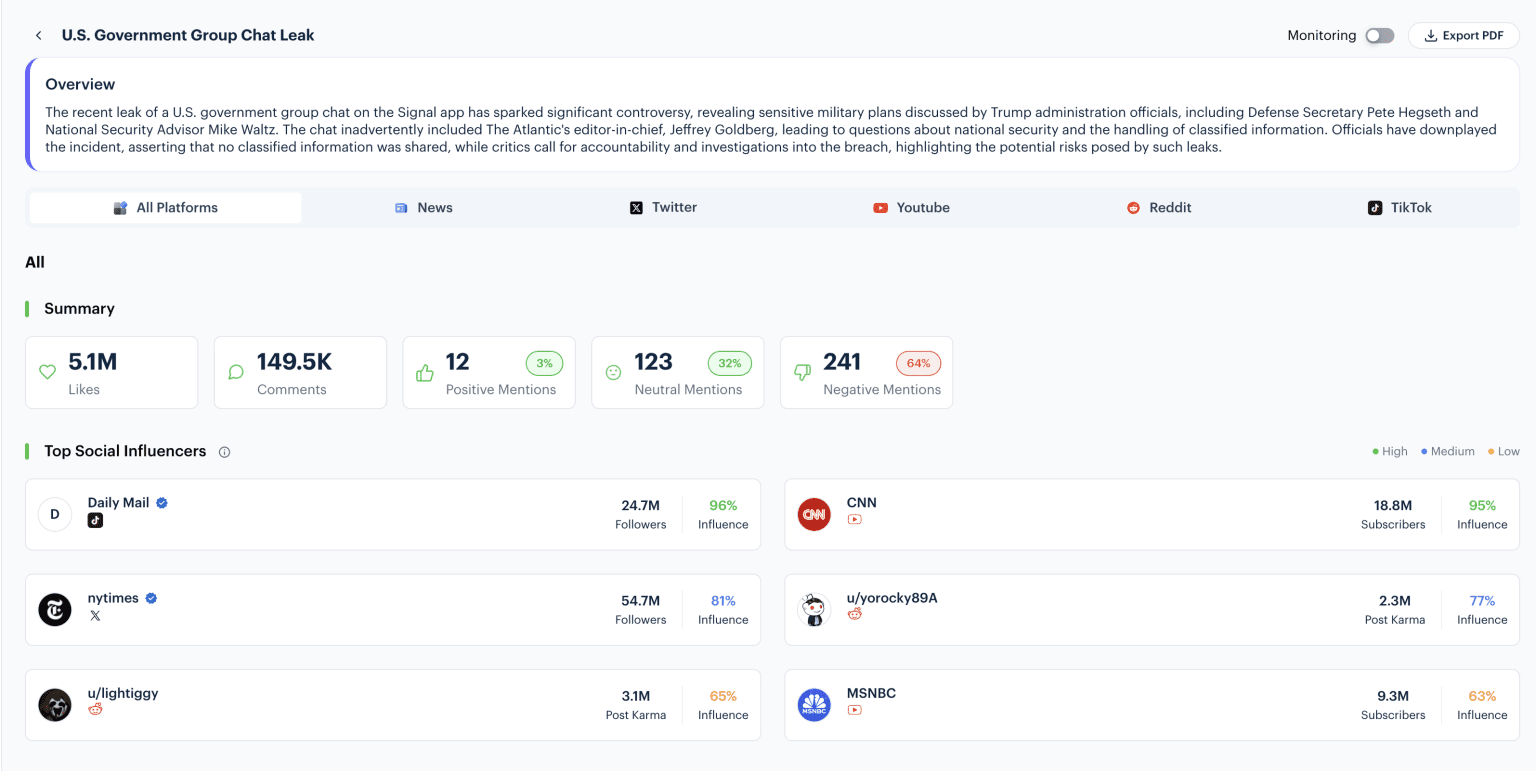Select the Low influence legend dot

point(1493,451)
